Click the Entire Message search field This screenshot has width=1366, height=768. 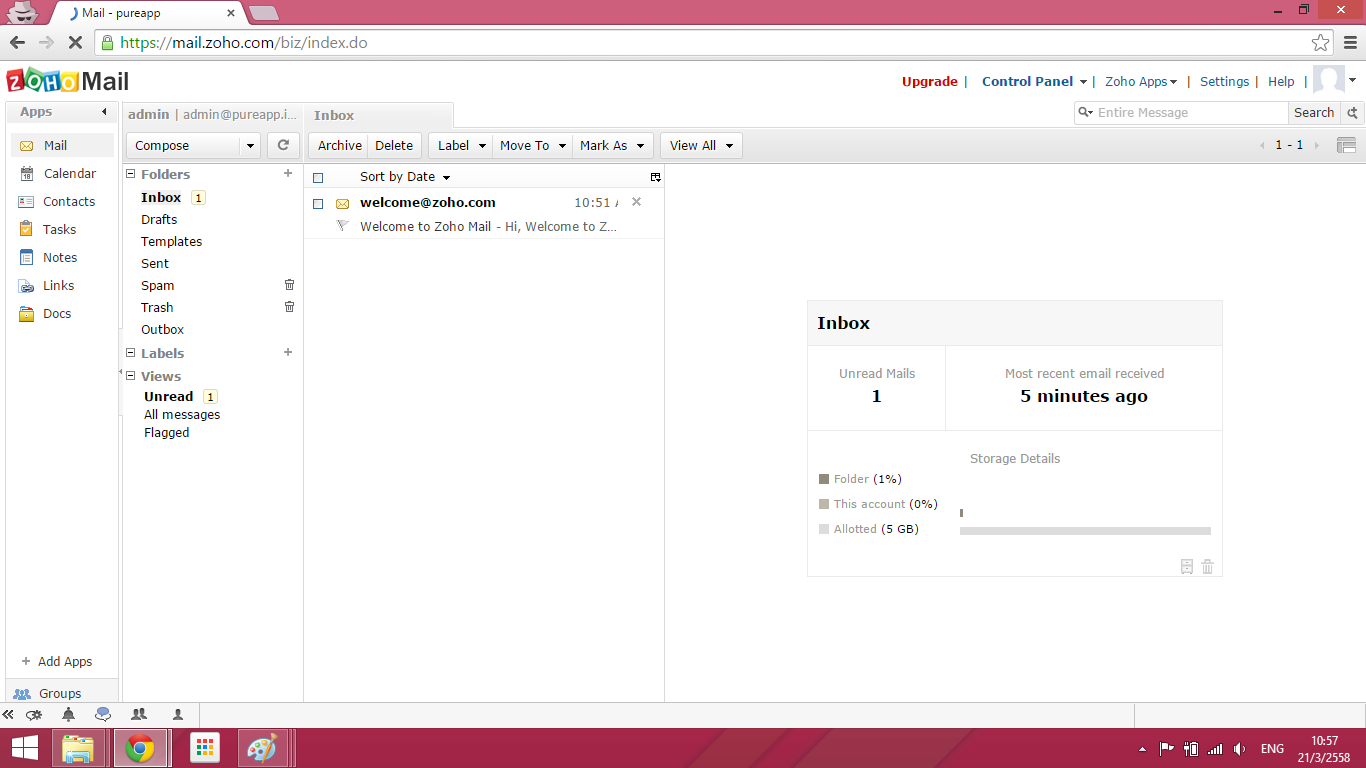[x=1190, y=113]
